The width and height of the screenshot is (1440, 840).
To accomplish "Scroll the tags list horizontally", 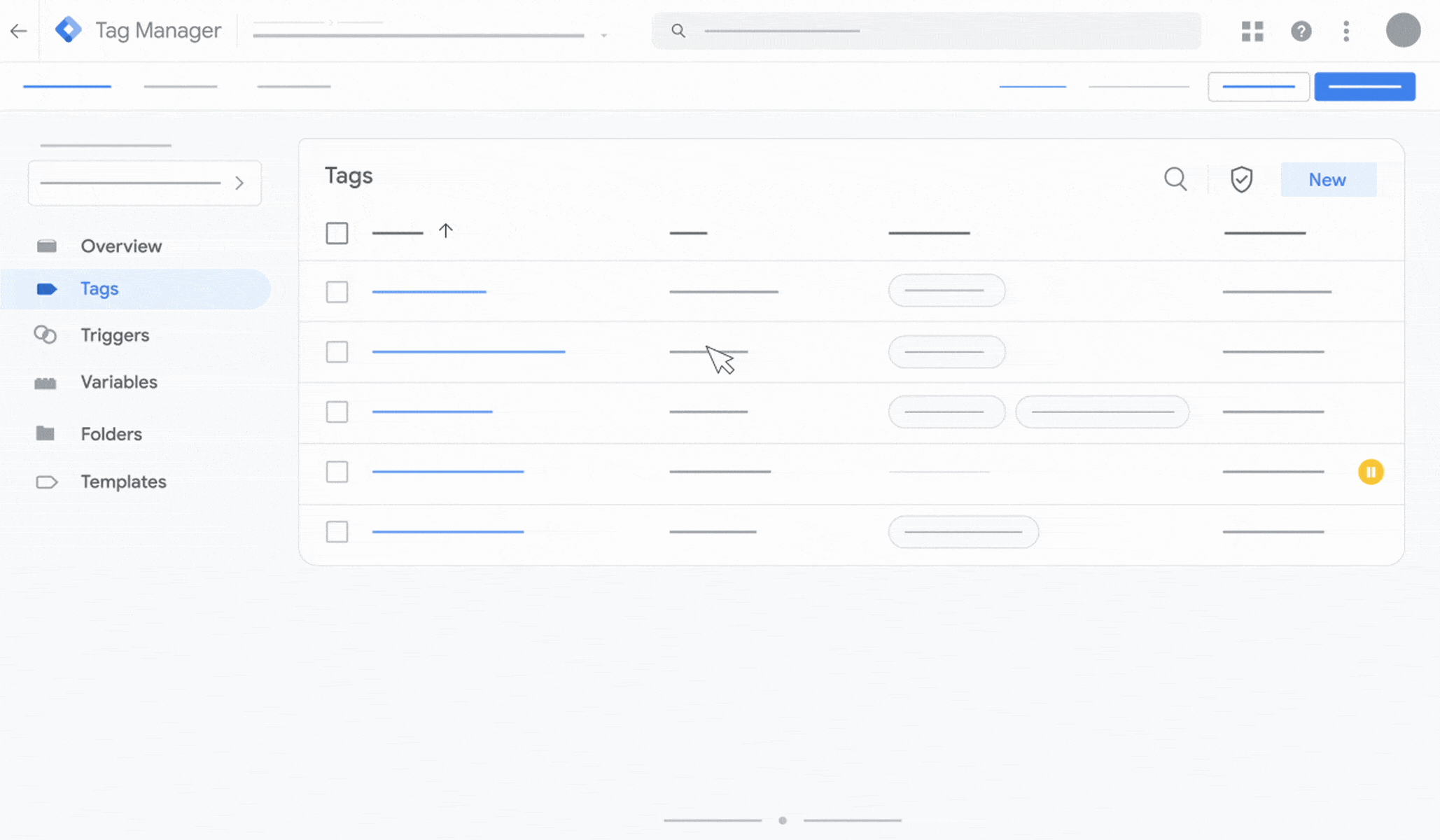I will (783, 820).
